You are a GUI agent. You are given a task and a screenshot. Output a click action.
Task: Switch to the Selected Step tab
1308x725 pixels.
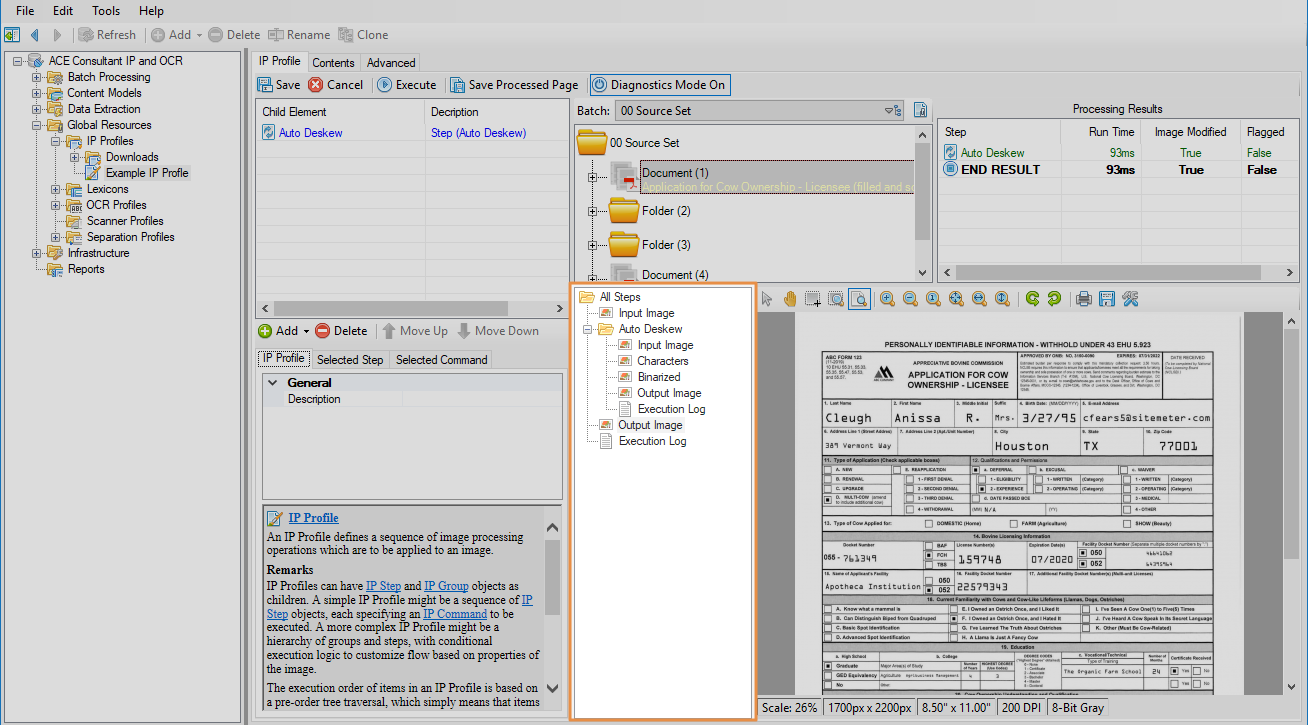pos(350,360)
